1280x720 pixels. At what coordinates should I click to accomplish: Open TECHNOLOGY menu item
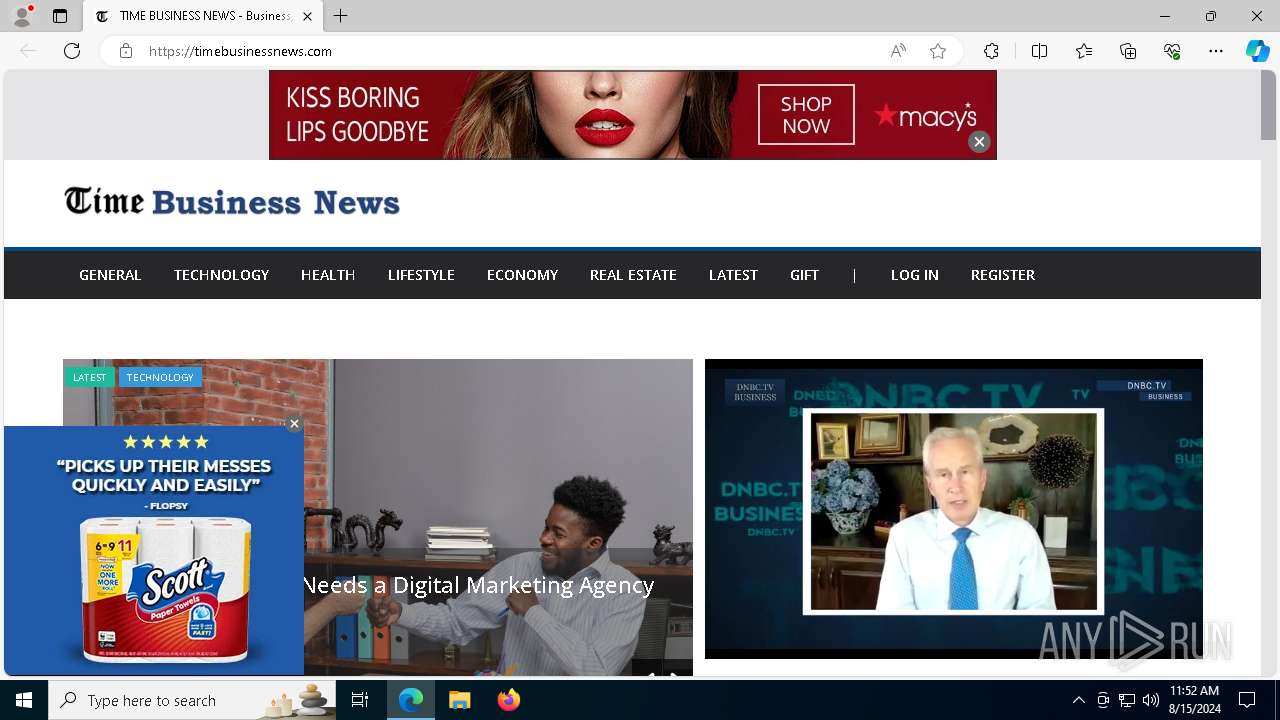point(221,275)
